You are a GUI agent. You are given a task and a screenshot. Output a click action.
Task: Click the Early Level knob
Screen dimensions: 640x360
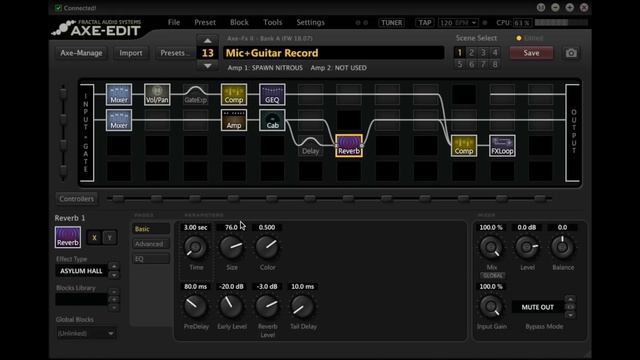(x=231, y=307)
